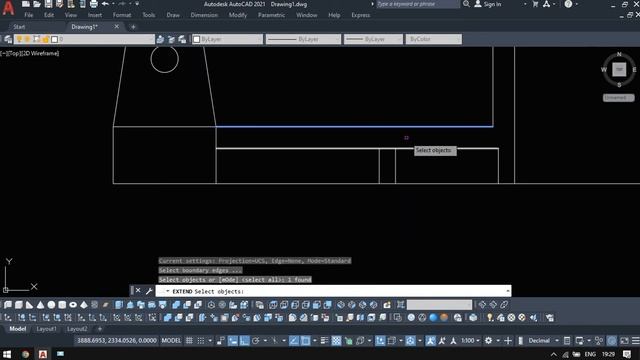Click the Layer States Manager icon
Screen dimensions: 640x360
[182, 39]
